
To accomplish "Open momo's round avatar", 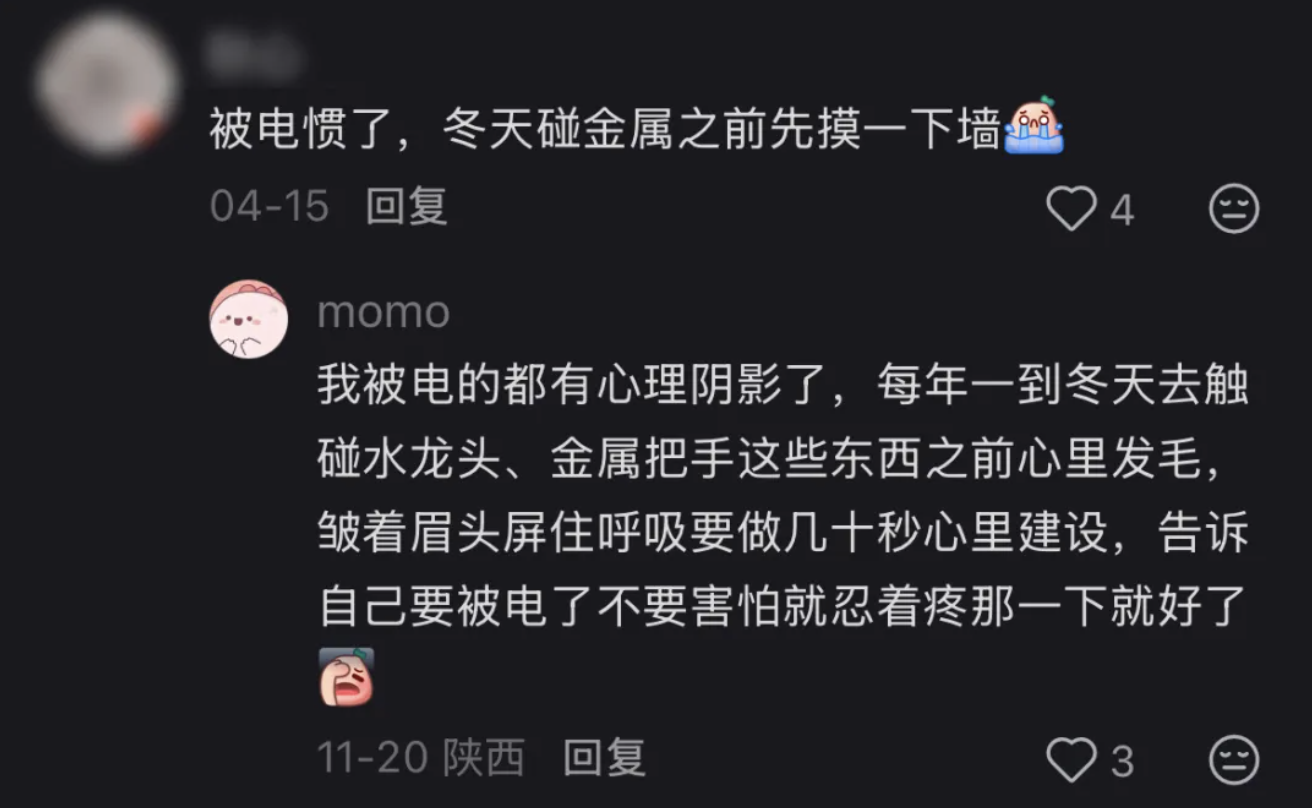I will tap(249, 319).
